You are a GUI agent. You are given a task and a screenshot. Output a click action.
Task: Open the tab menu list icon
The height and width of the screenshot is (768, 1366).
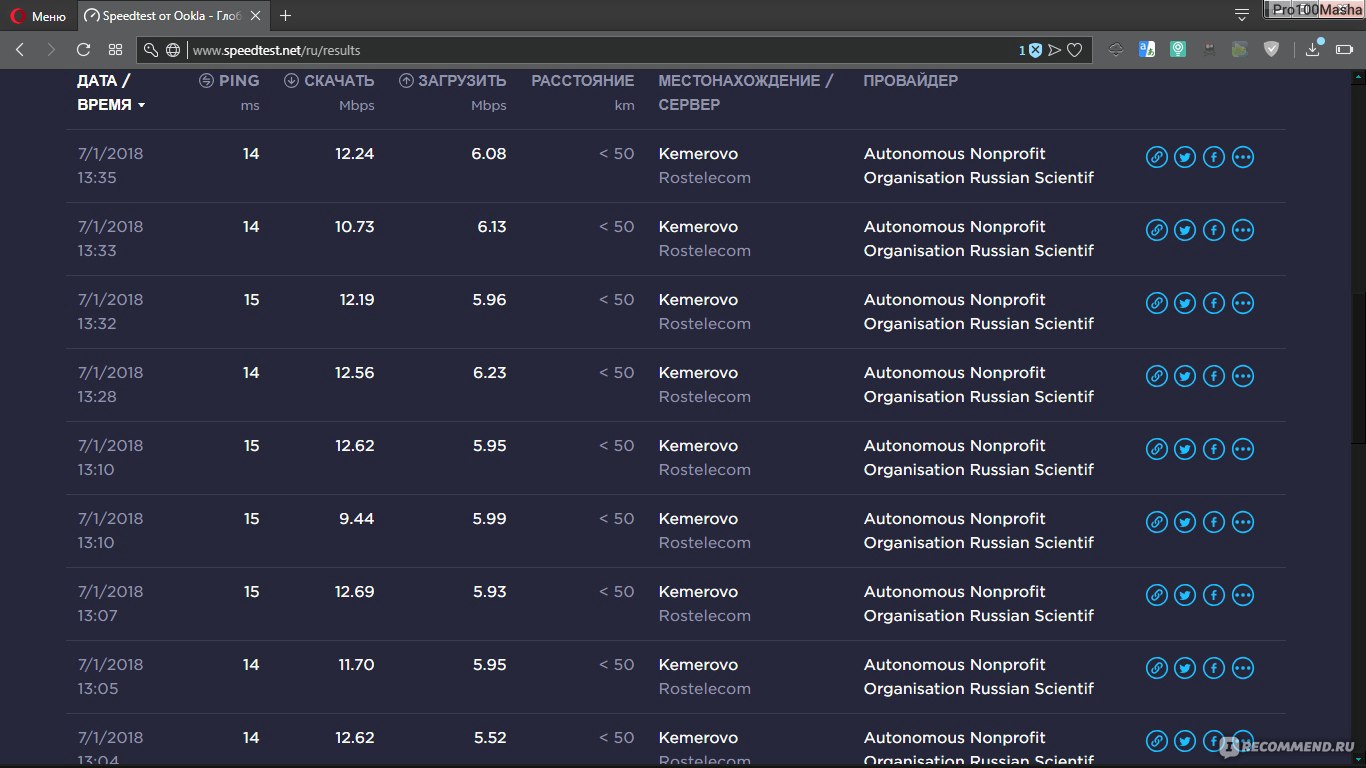(1242, 15)
